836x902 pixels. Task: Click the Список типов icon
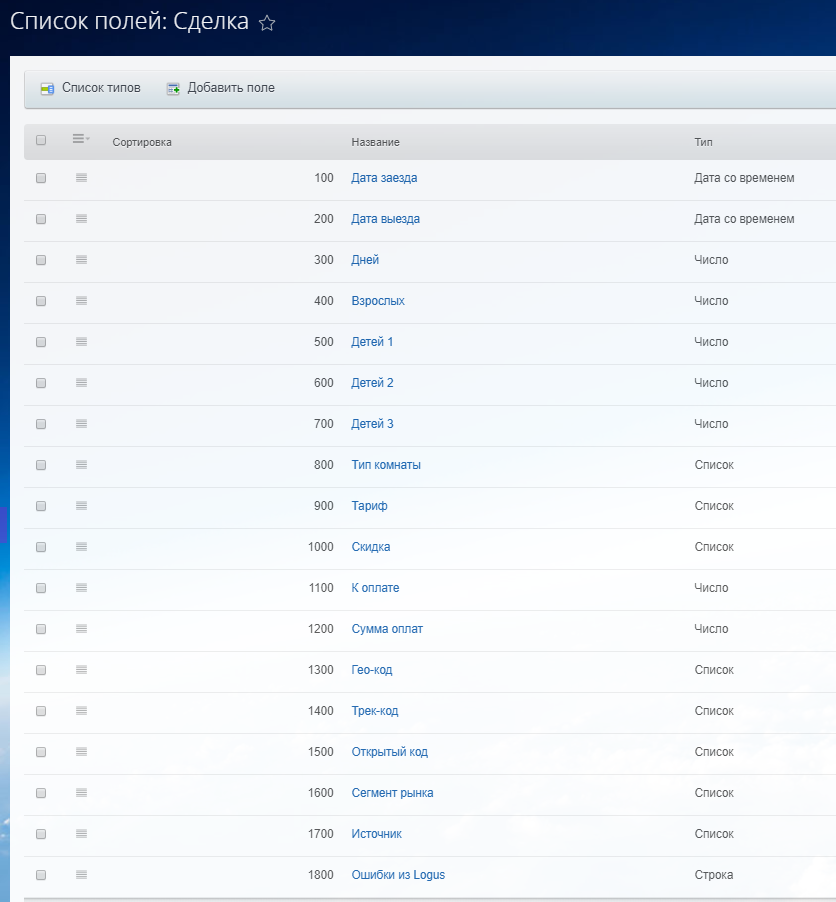pos(47,88)
